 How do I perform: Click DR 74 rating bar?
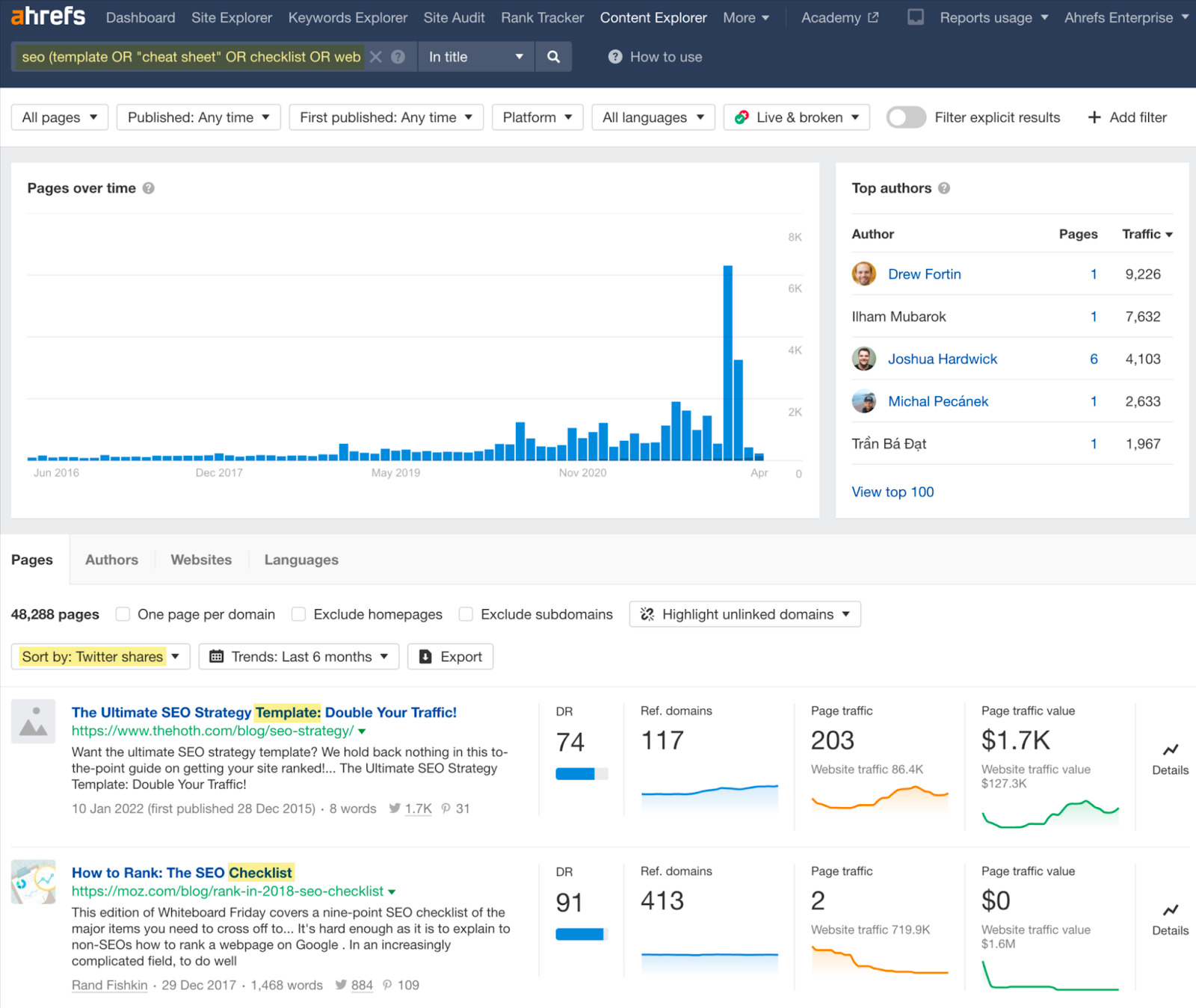point(582,774)
